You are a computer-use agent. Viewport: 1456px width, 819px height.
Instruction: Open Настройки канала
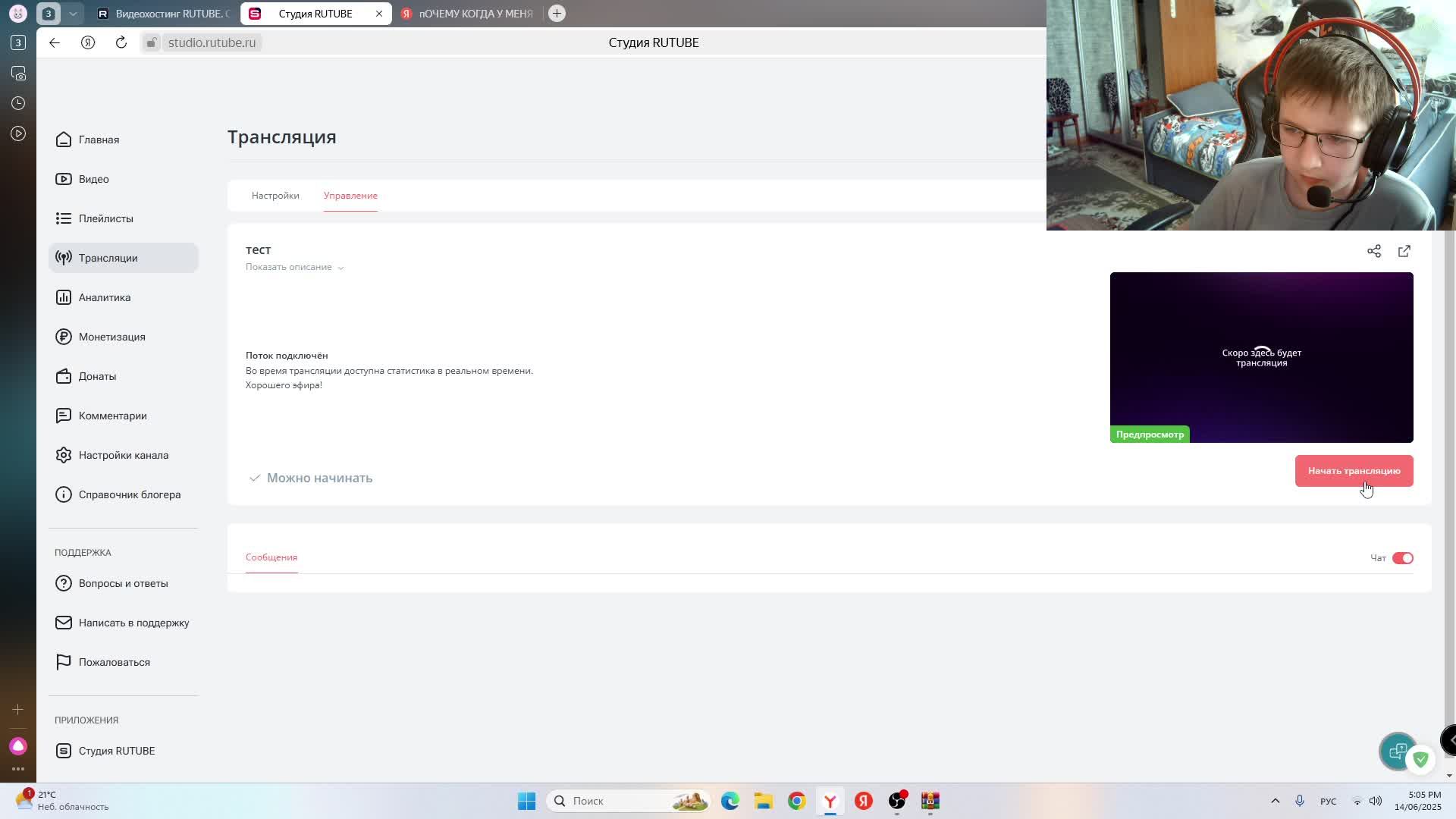(123, 455)
